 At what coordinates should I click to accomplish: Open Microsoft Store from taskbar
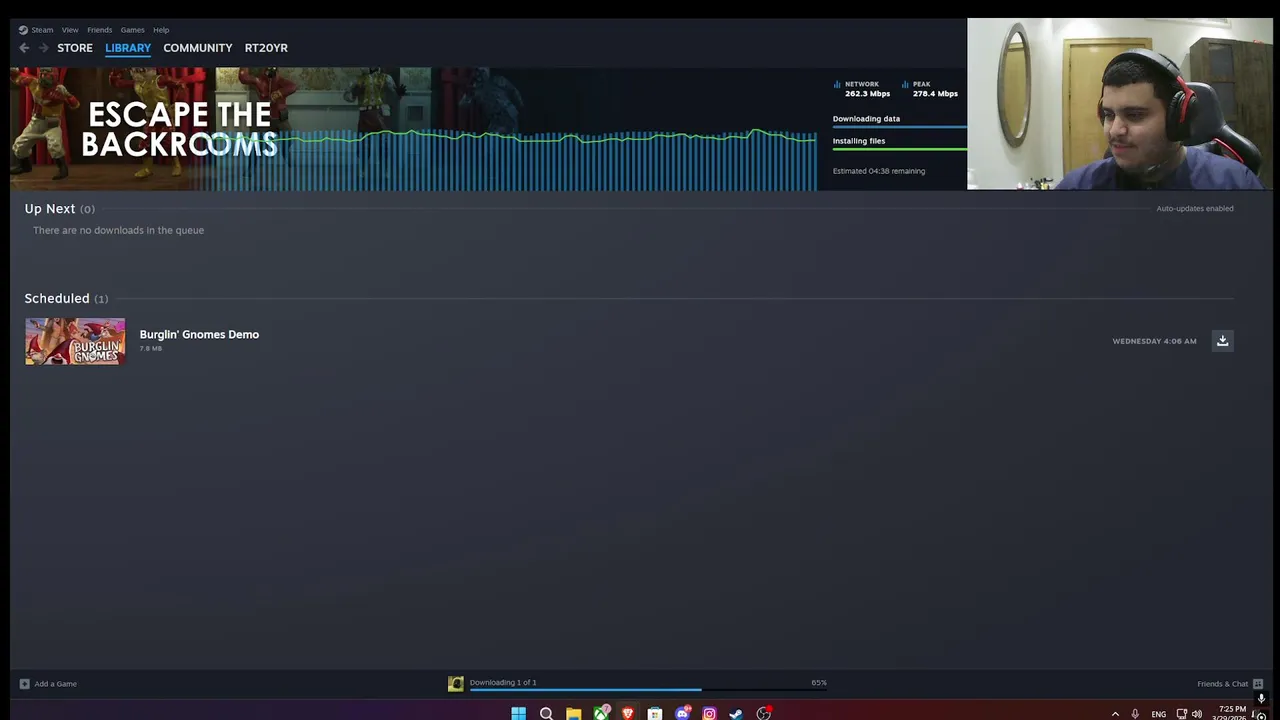click(x=655, y=713)
